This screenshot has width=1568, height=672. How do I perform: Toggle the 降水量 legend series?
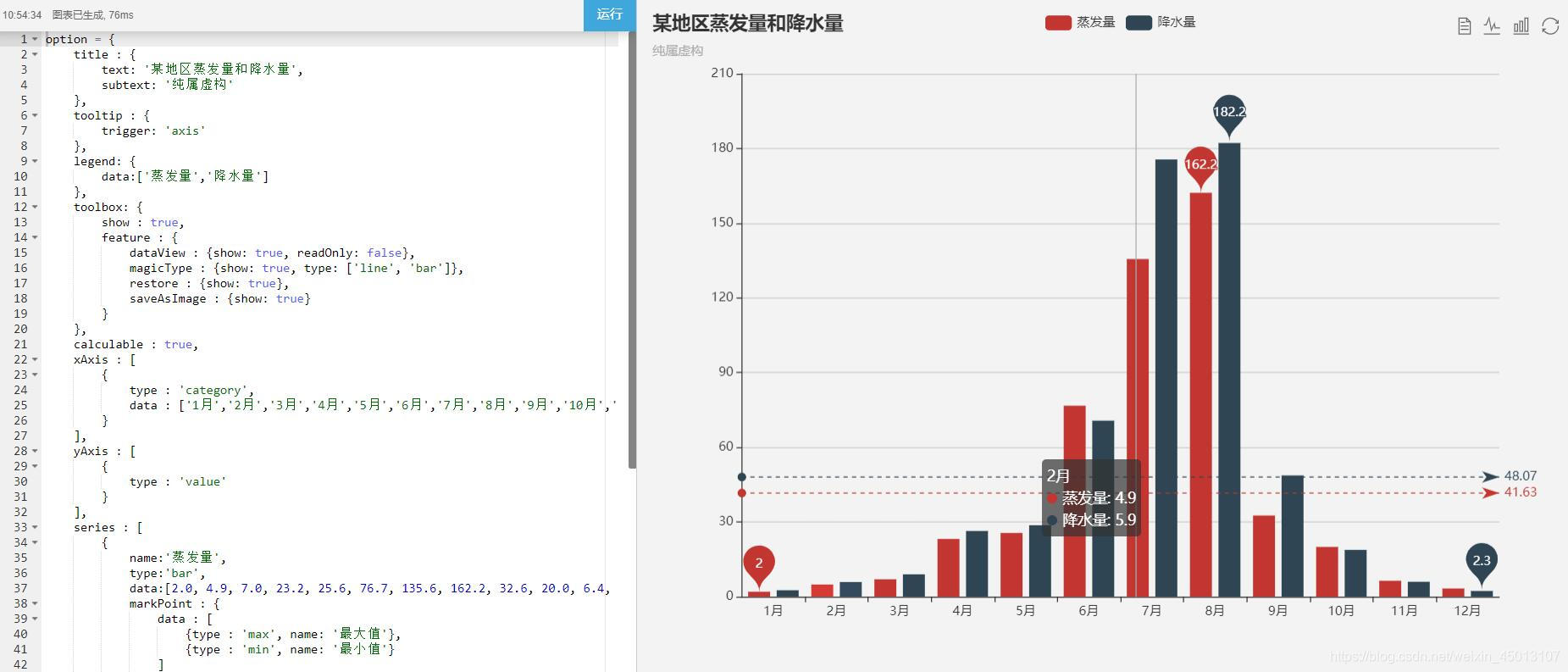tap(1161, 22)
